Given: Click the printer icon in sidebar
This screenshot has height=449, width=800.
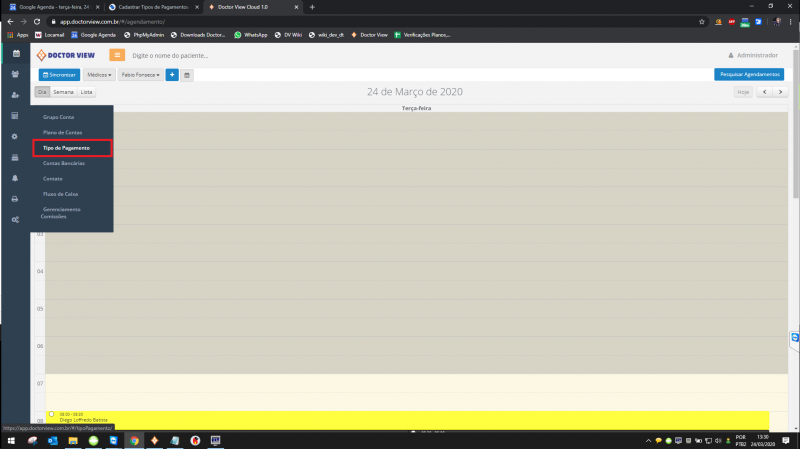Looking at the screenshot, I should pos(15,199).
